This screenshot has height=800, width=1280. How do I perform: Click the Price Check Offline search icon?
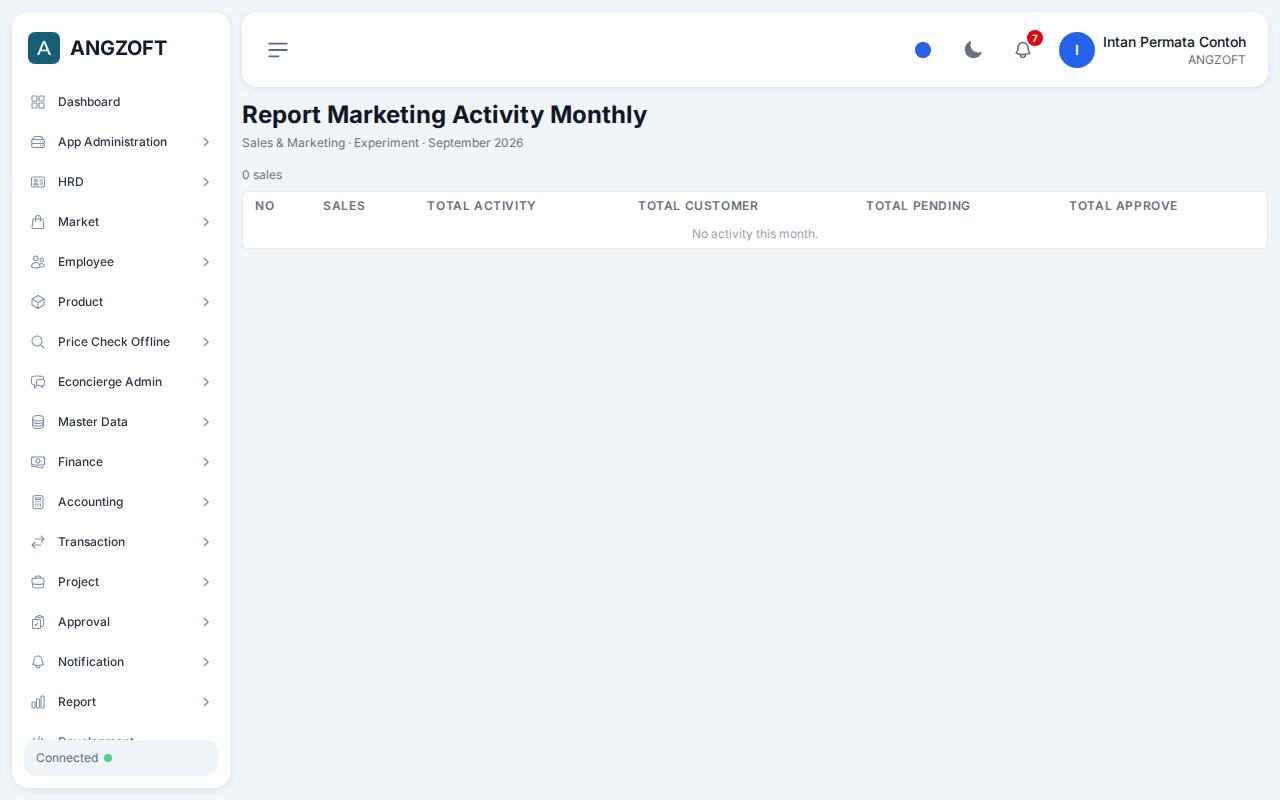pos(38,342)
